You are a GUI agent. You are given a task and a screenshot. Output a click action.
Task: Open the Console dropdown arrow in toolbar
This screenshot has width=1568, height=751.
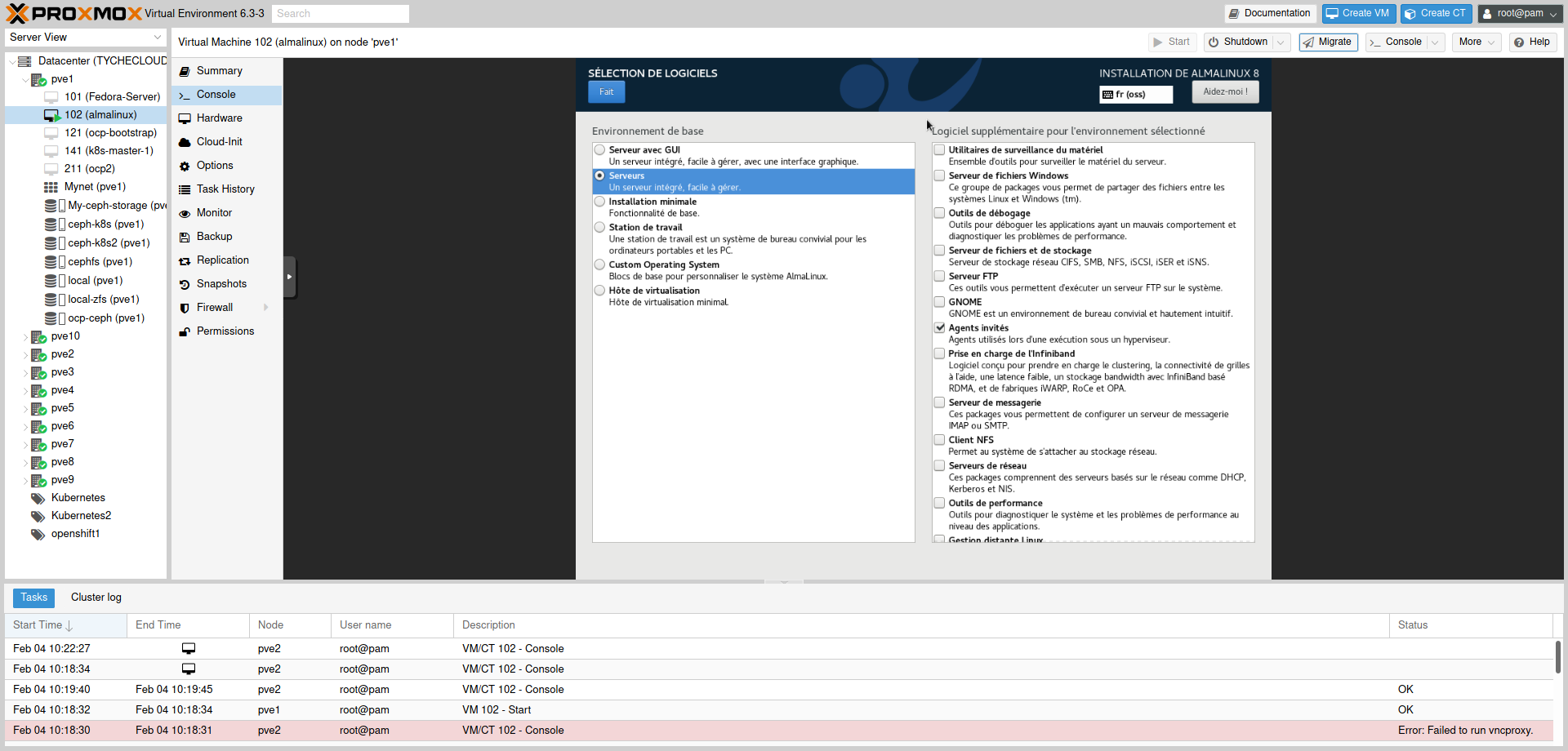tap(1436, 42)
